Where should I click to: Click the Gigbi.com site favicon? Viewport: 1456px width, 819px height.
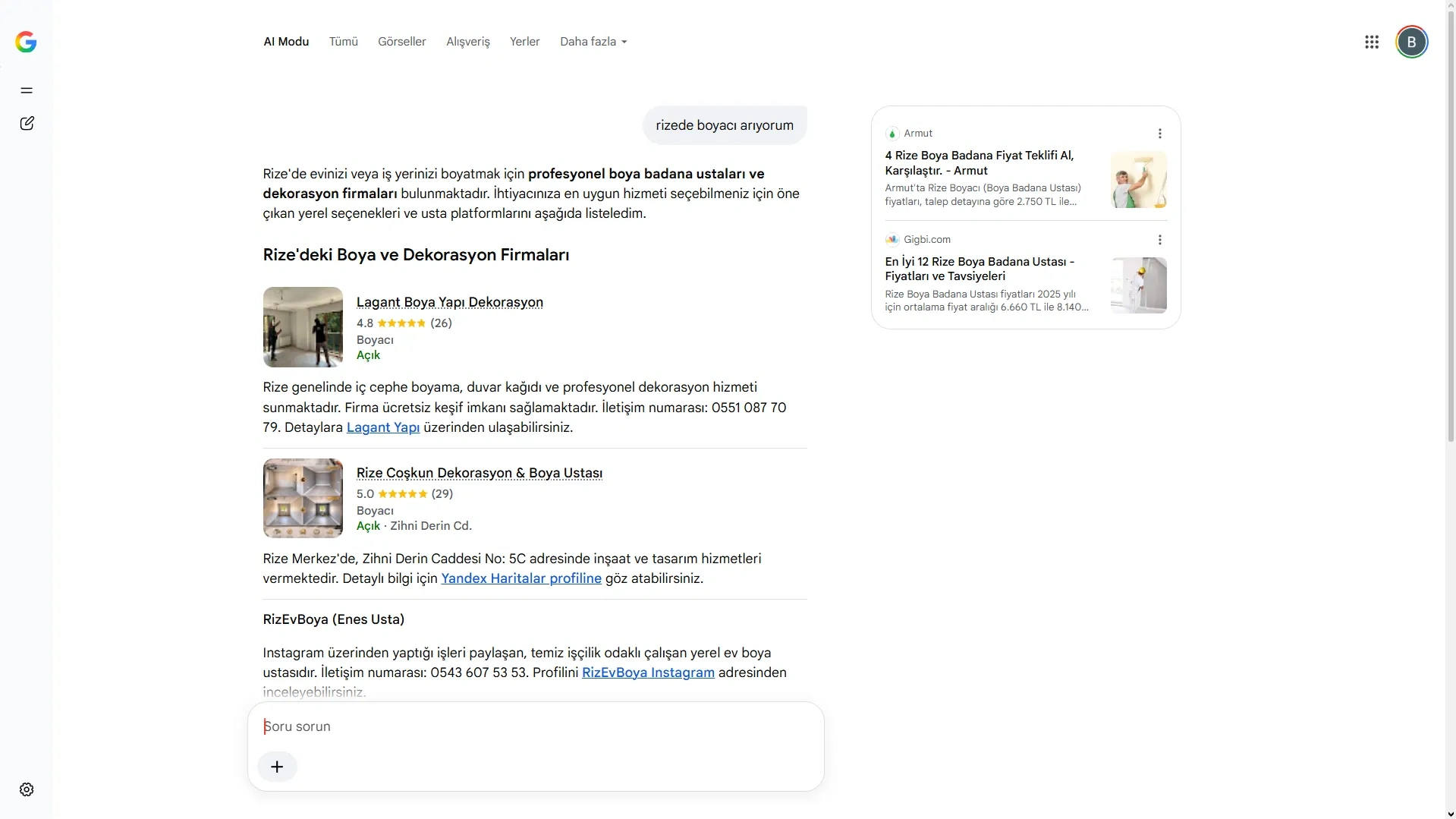[x=892, y=240]
